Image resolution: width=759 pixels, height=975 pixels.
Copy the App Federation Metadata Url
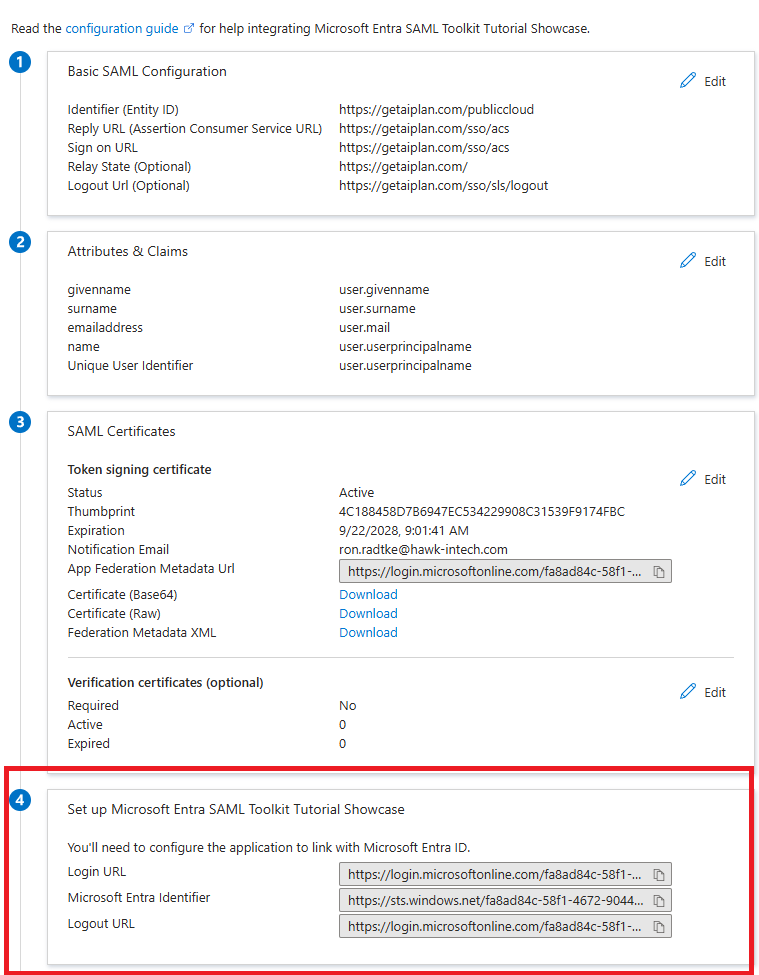[659, 572]
